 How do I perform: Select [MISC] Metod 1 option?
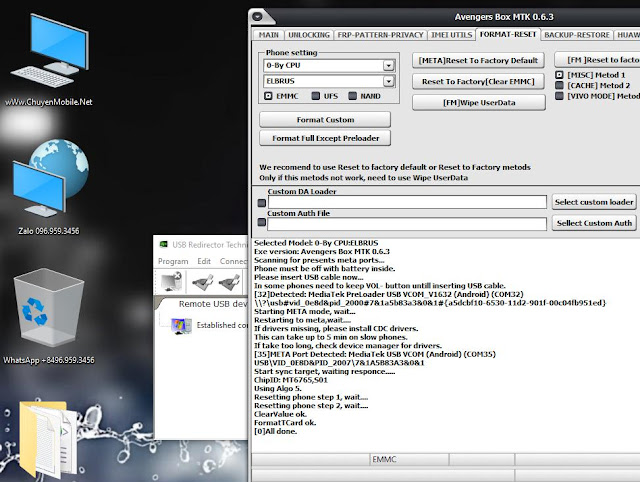pos(560,75)
